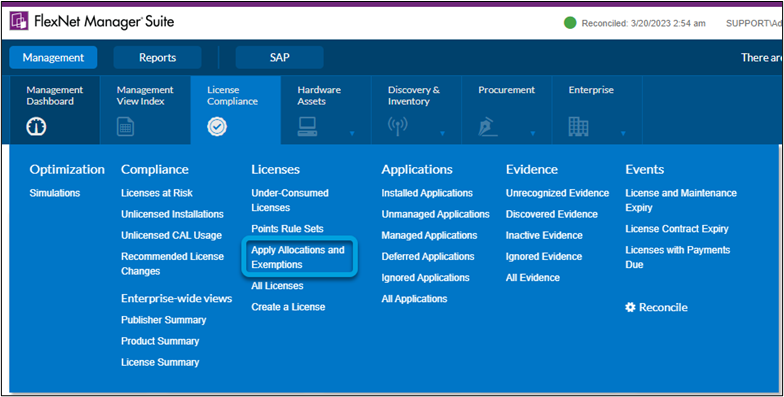Select Create a License
This screenshot has width=784, height=397.
click(x=288, y=307)
